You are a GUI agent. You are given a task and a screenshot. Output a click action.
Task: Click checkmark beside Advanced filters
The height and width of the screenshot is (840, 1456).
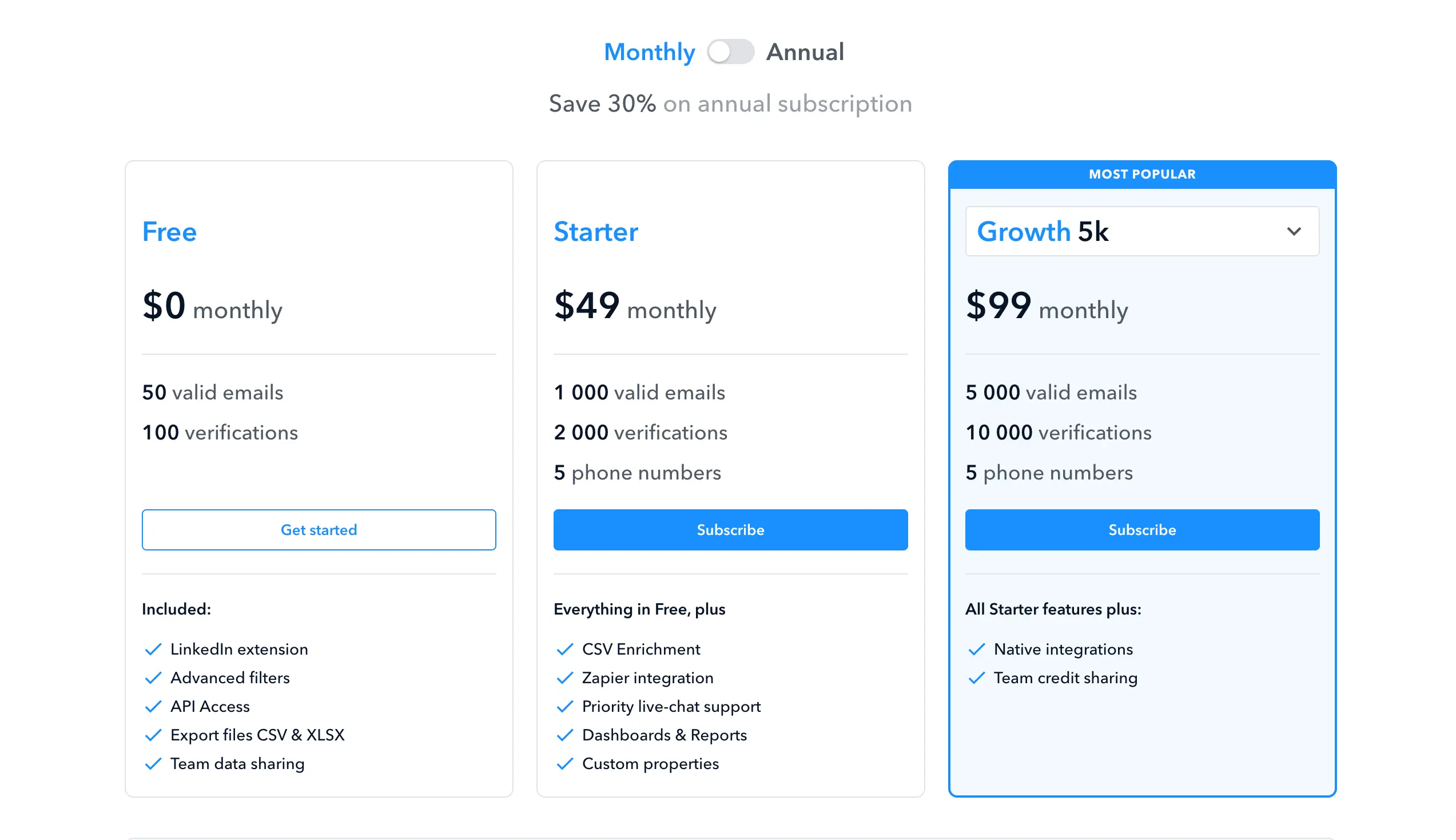click(x=153, y=678)
